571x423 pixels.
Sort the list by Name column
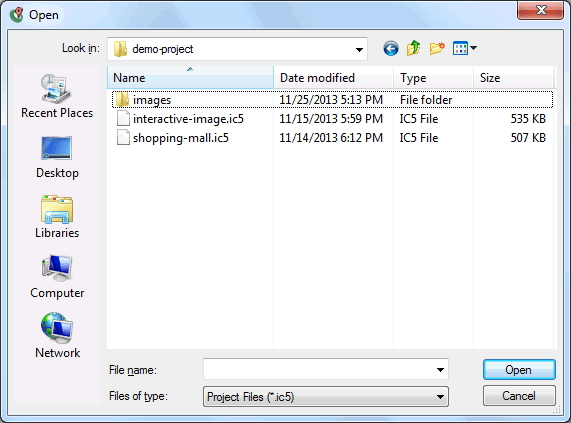coord(190,78)
